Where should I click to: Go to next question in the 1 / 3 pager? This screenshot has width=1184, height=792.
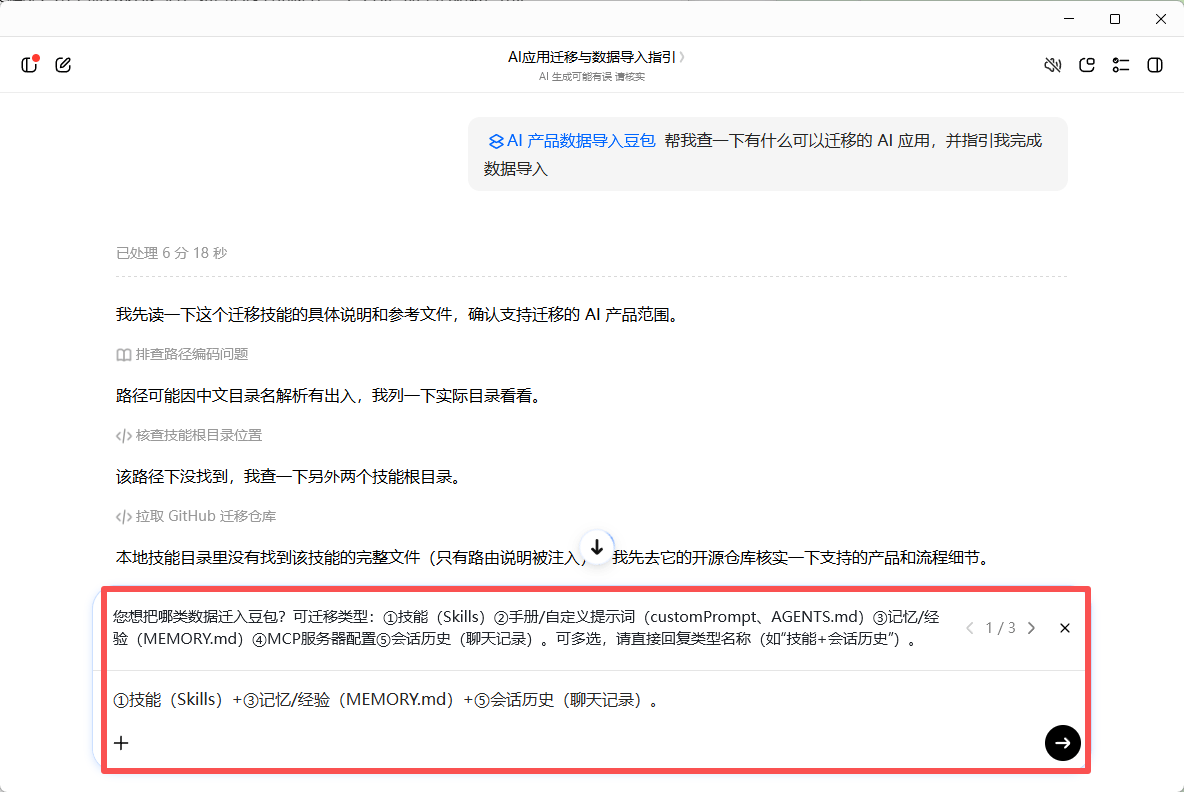(1031, 628)
